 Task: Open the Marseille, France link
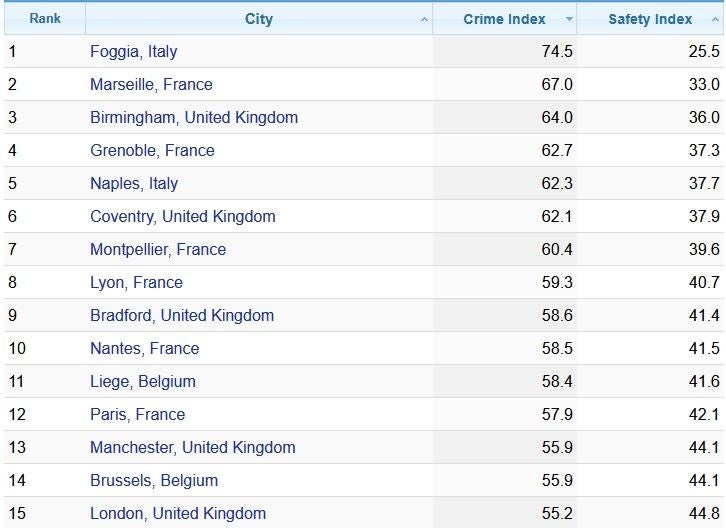(x=151, y=84)
